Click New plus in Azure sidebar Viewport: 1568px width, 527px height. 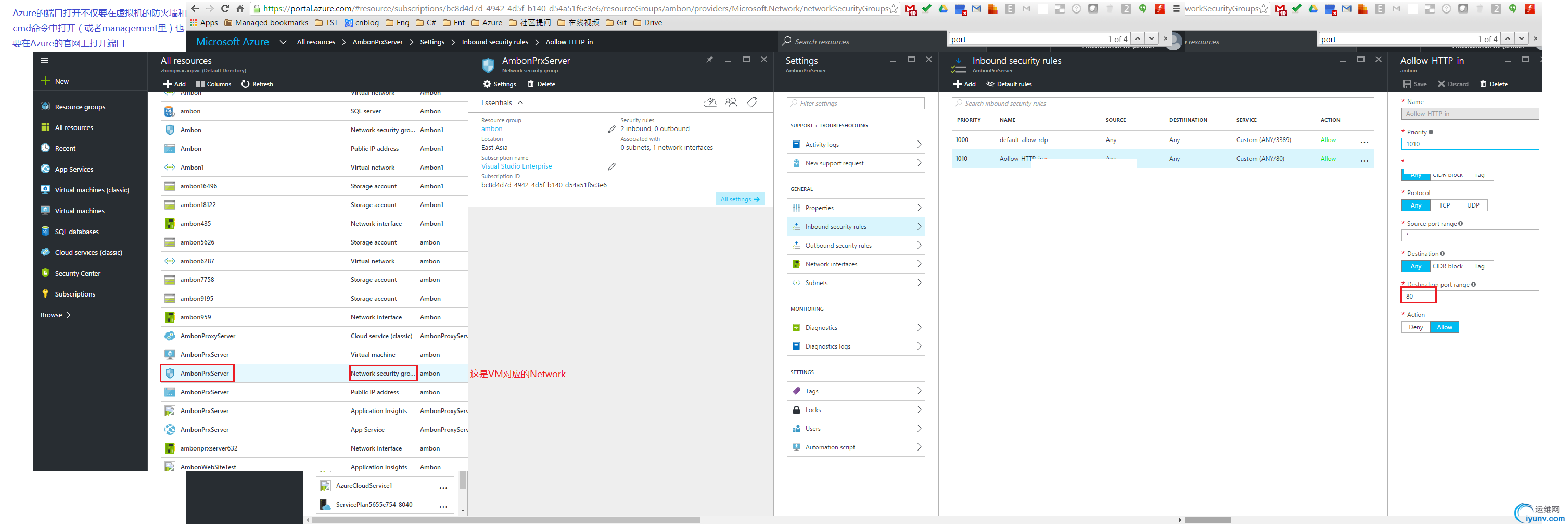(45, 81)
